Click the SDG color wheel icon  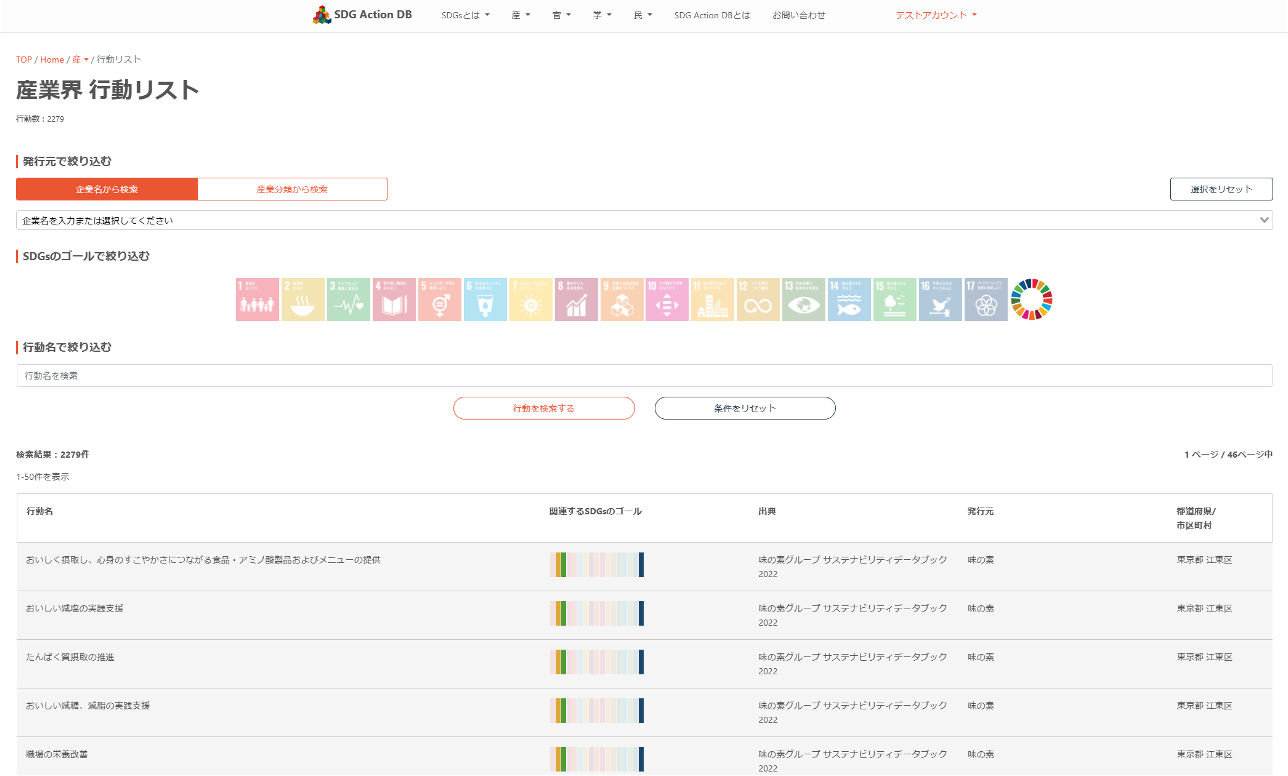click(x=1031, y=299)
